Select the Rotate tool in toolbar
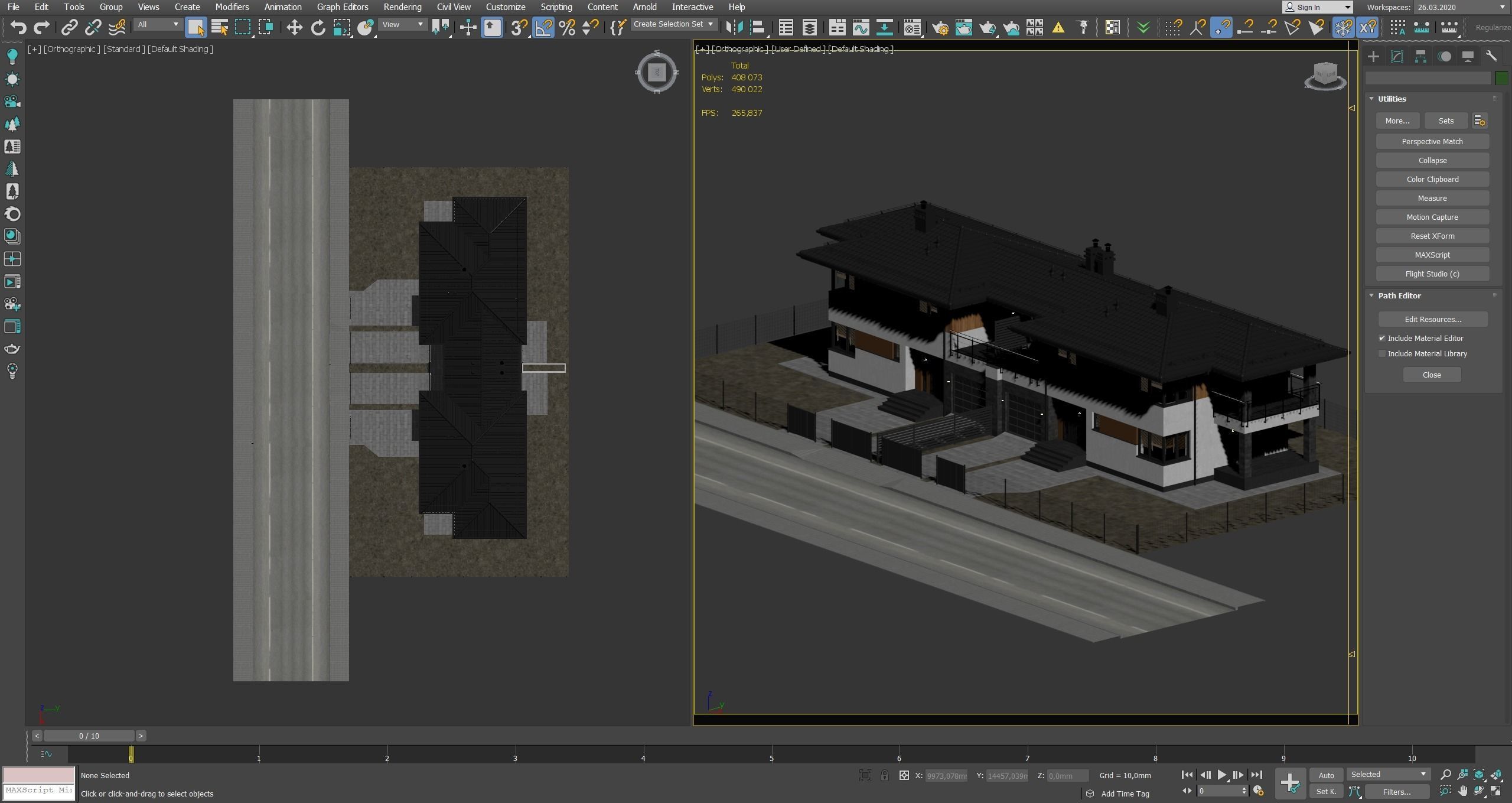The width and height of the screenshot is (1512, 803). coord(318,27)
